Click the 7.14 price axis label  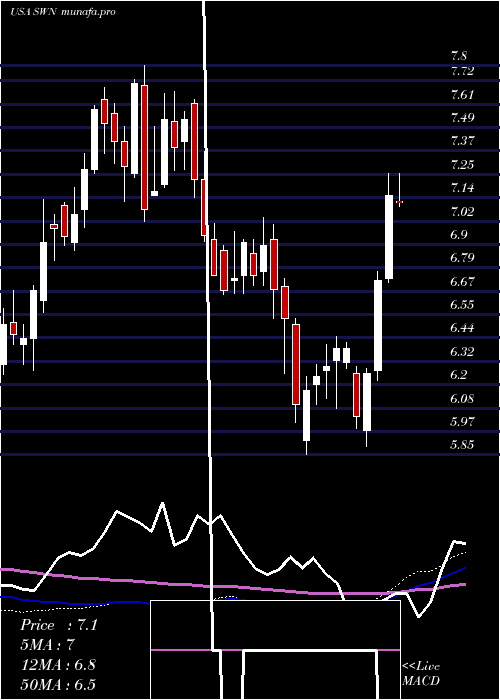[462, 188]
